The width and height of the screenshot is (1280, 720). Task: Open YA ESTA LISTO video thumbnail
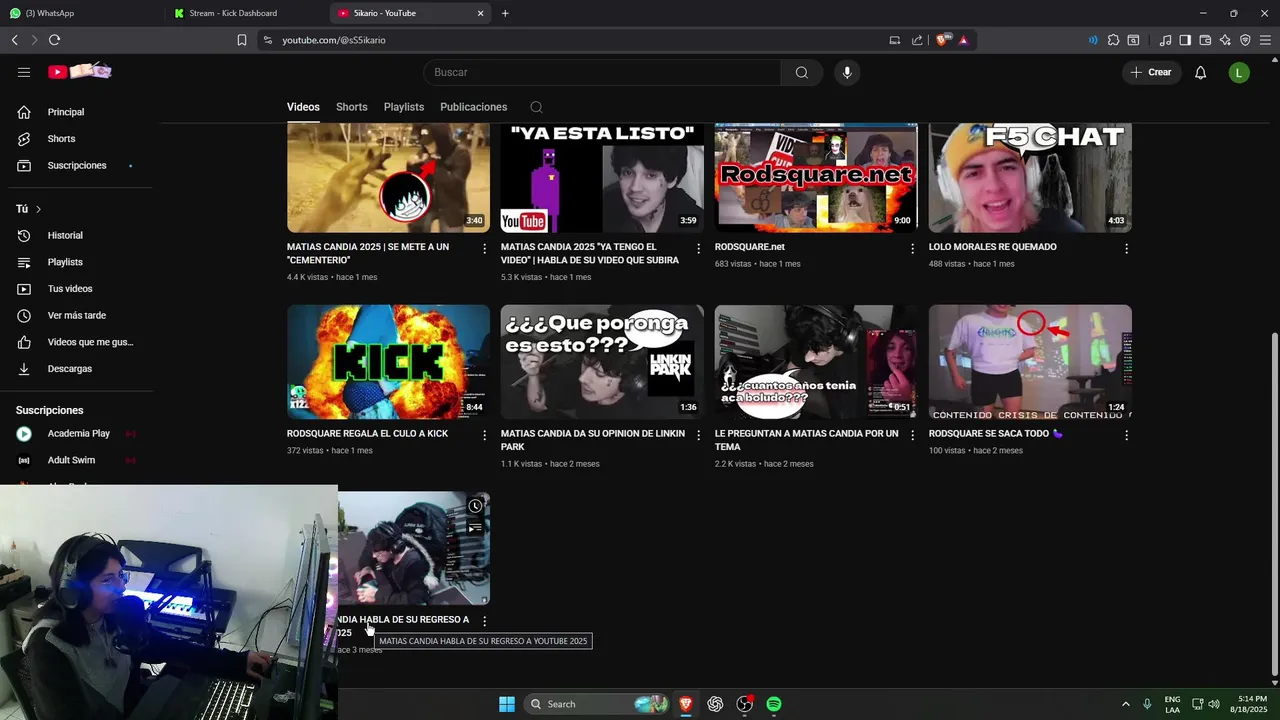[x=602, y=177]
